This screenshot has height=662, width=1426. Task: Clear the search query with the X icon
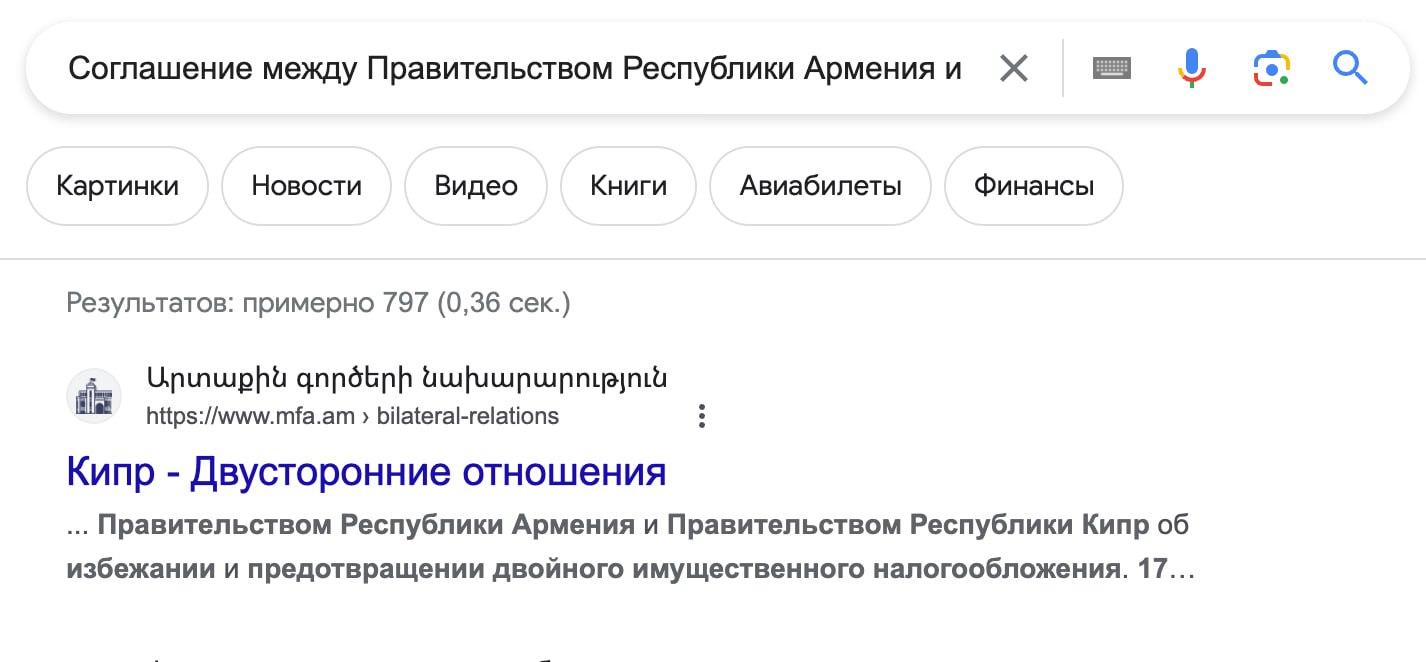pyautogui.click(x=1014, y=69)
